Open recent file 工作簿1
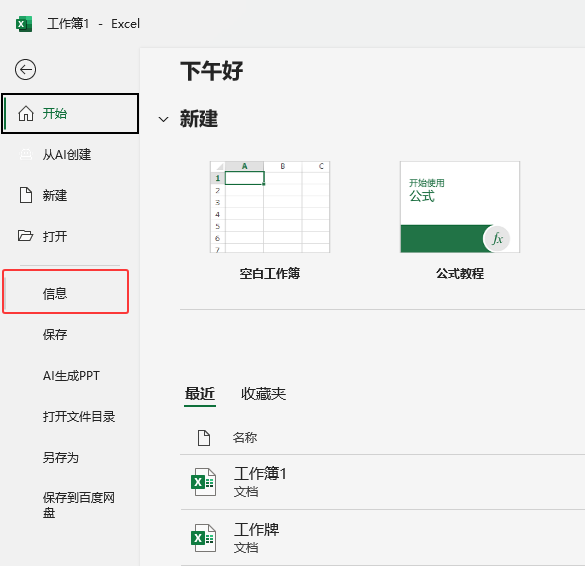 382,482
